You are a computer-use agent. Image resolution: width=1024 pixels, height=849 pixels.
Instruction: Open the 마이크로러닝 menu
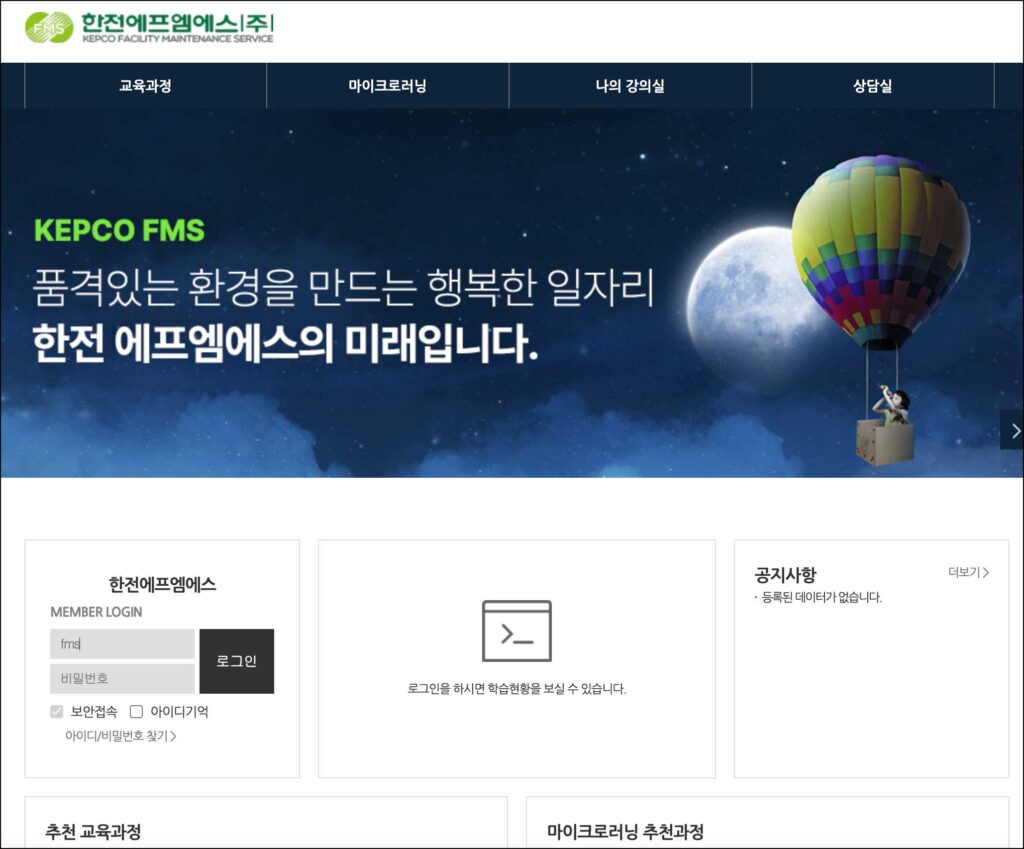[387, 86]
